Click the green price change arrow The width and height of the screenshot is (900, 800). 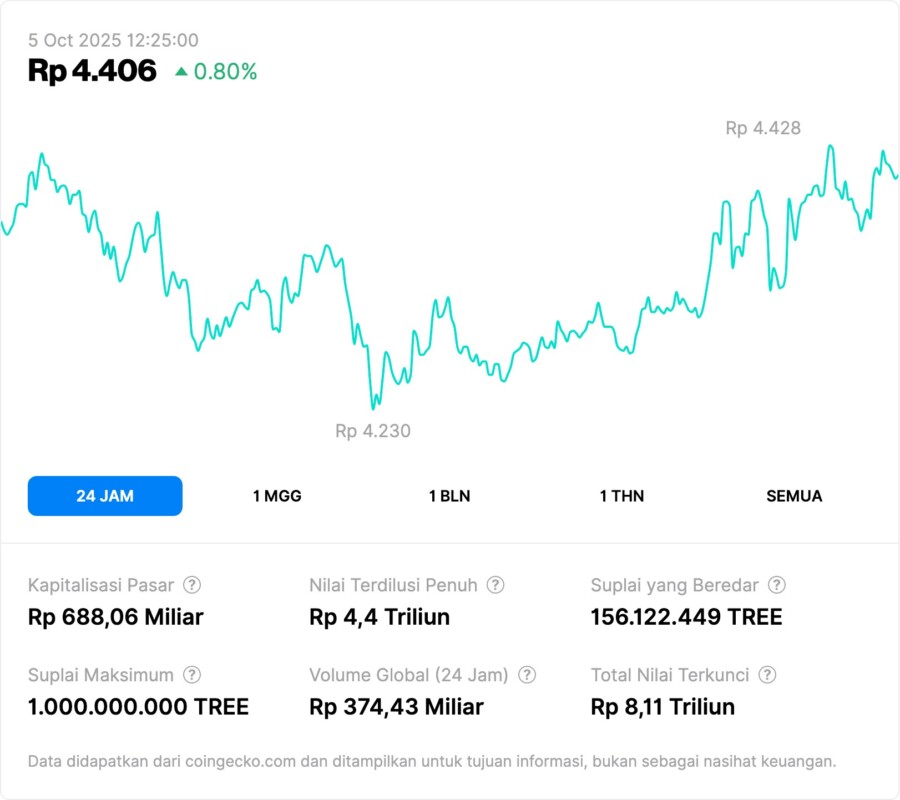(181, 72)
